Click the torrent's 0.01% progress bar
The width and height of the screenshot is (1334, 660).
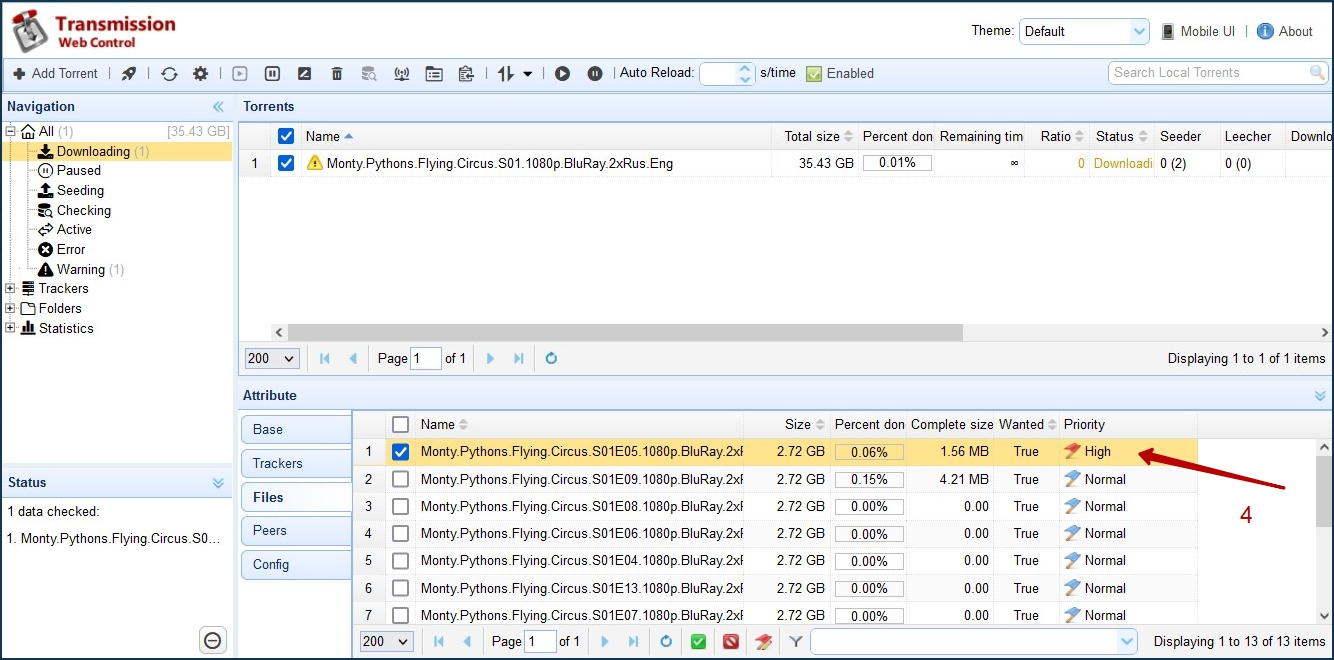[x=897, y=163]
